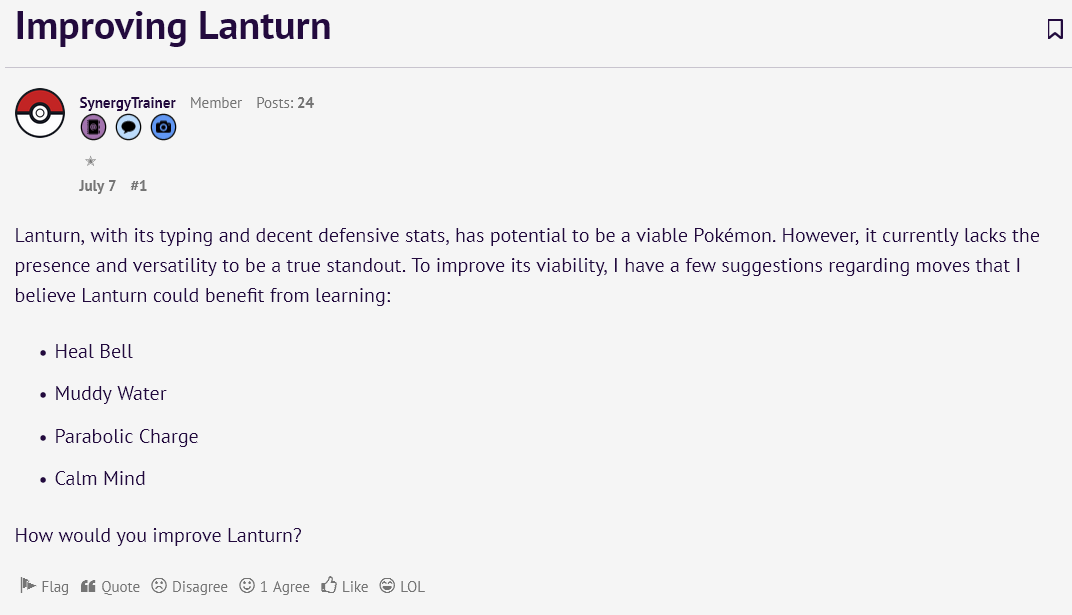This screenshot has width=1072, height=615.
Task: Click the speech bubble badge icon
Action: tap(128, 127)
